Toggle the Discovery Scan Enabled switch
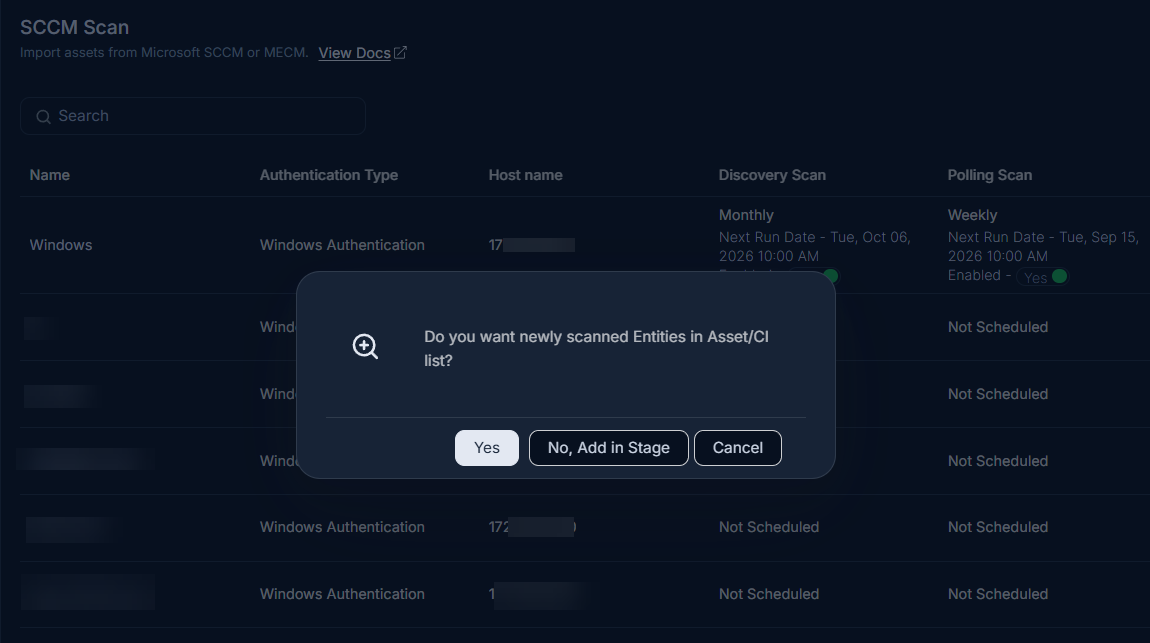1150x643 pixels. pos(830,276)
